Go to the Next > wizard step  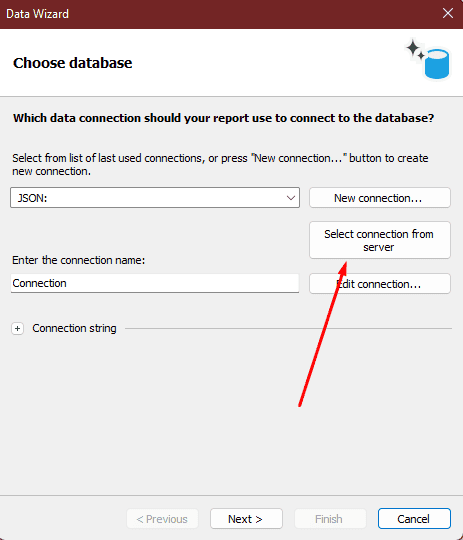click(x=246, y=519)
